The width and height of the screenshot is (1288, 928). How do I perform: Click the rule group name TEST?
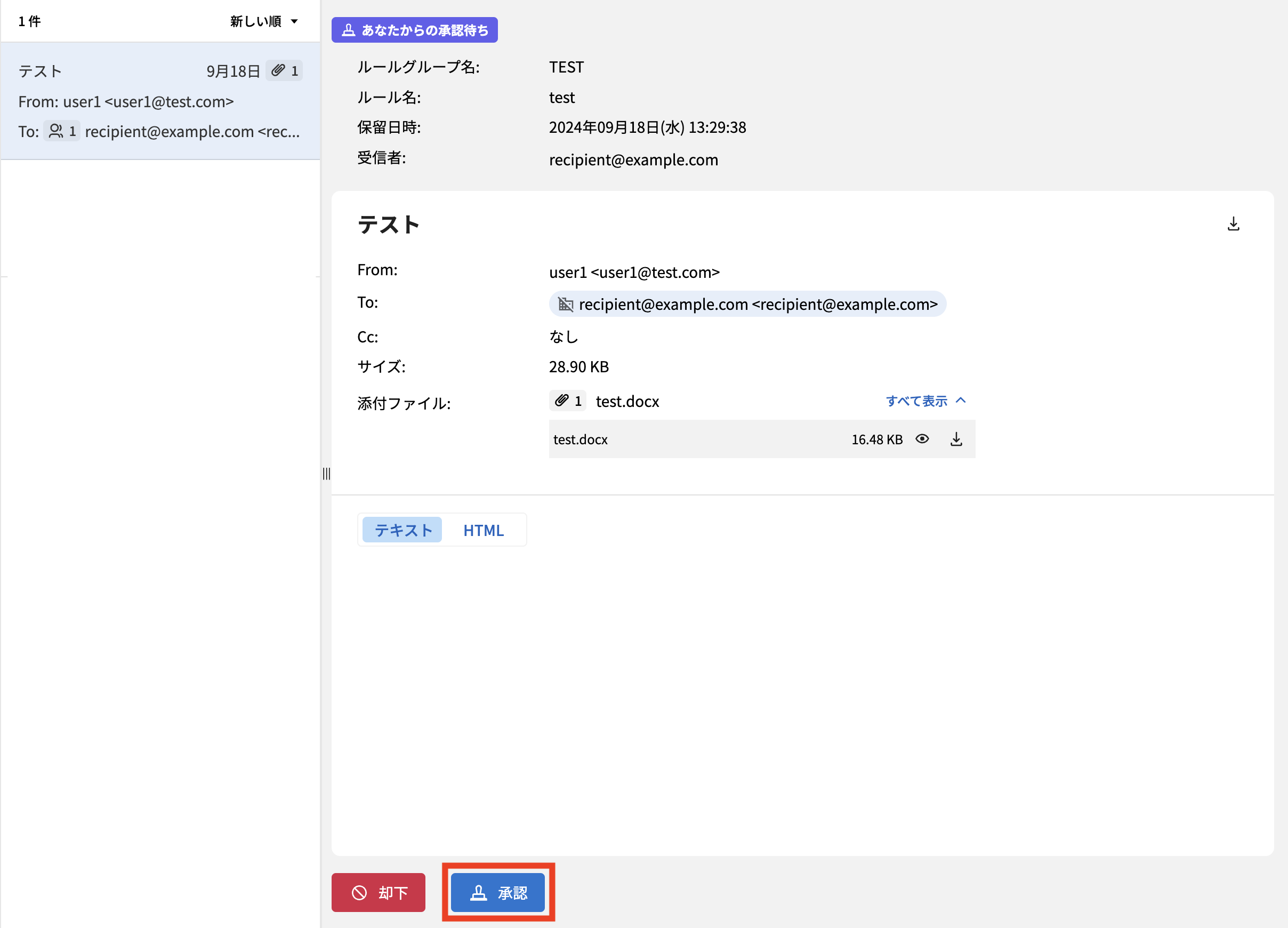566,67
